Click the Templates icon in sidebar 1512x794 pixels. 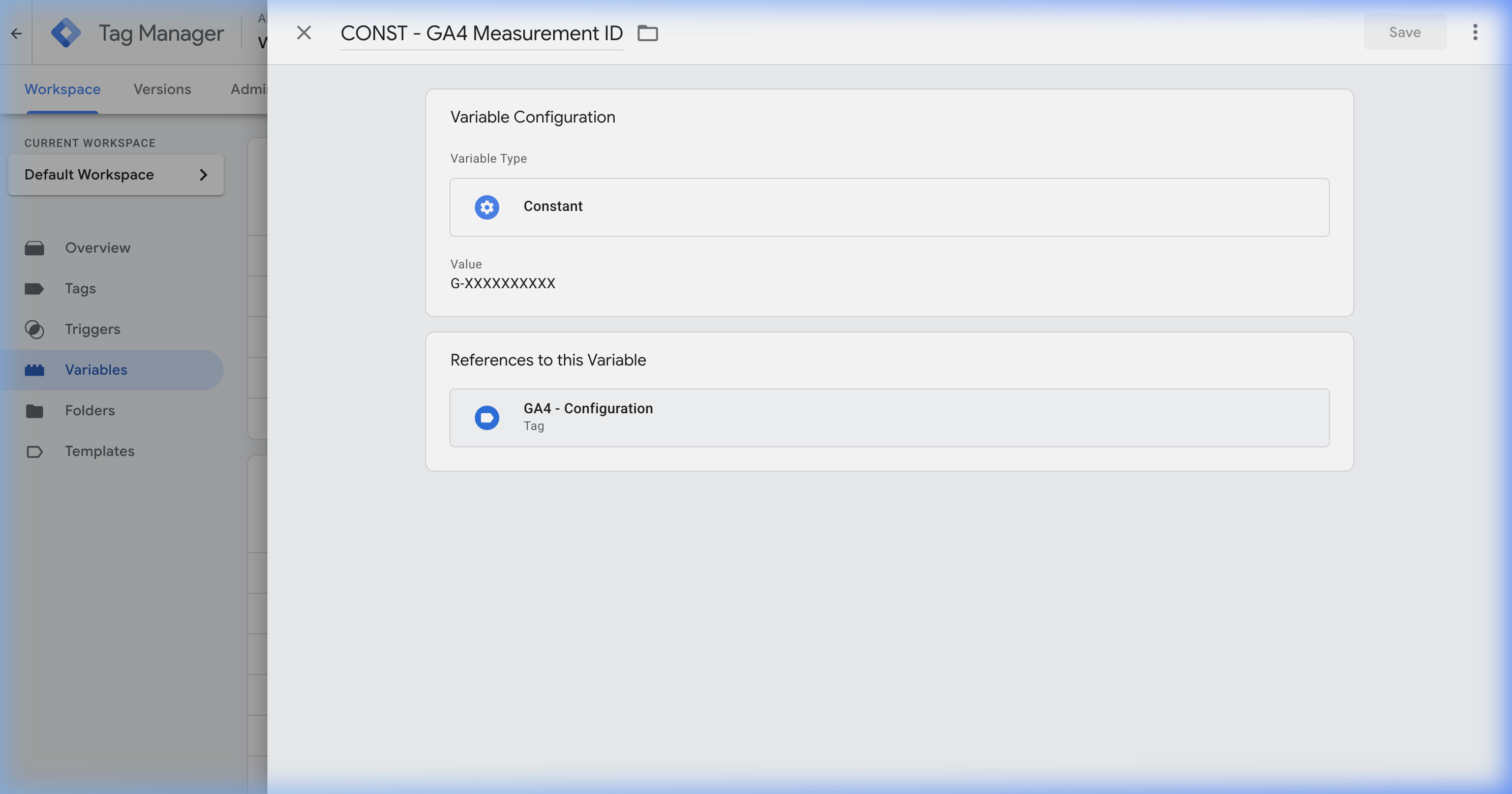click(x=35, y=451)
